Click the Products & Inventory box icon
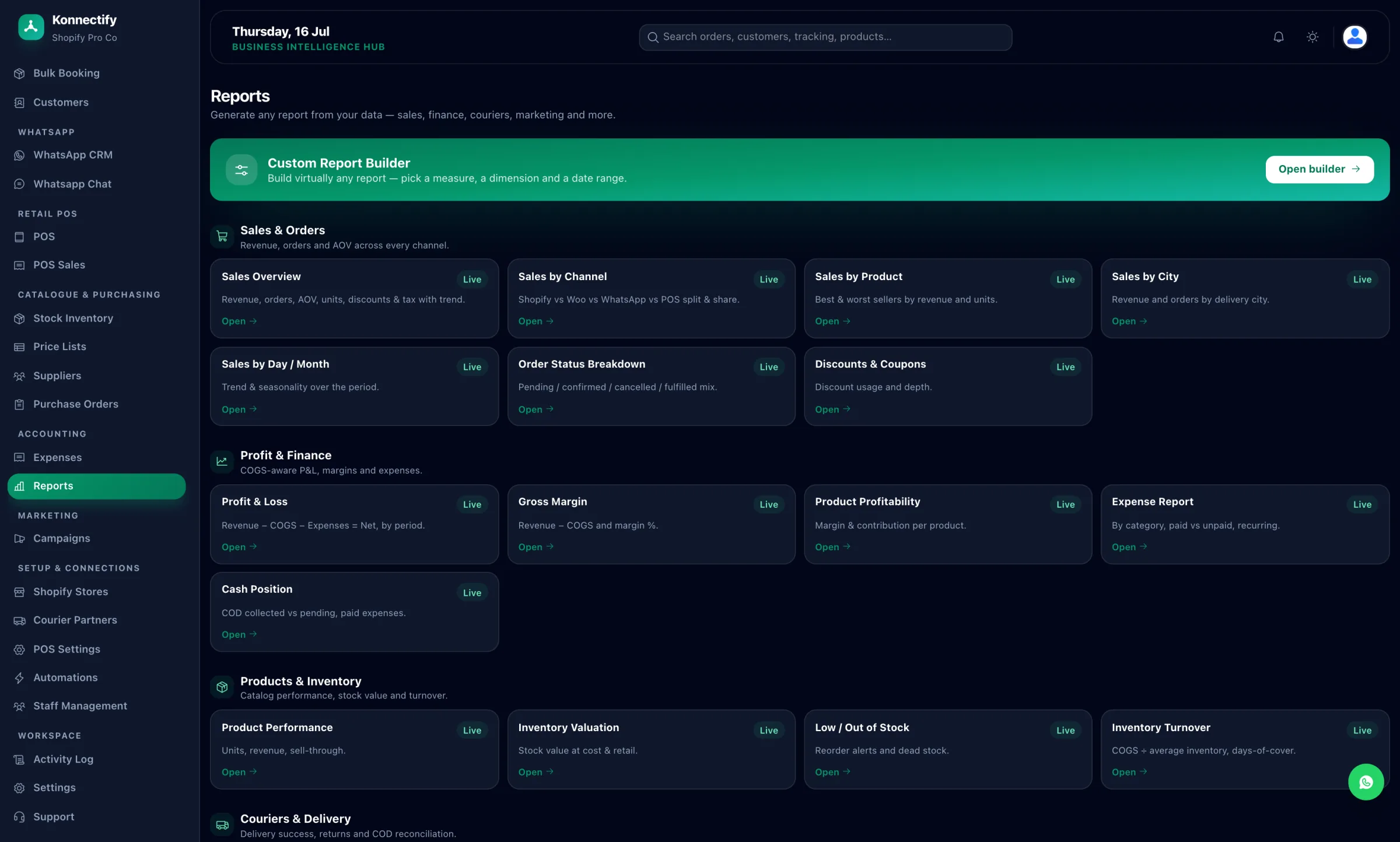 tap(222, 687)
